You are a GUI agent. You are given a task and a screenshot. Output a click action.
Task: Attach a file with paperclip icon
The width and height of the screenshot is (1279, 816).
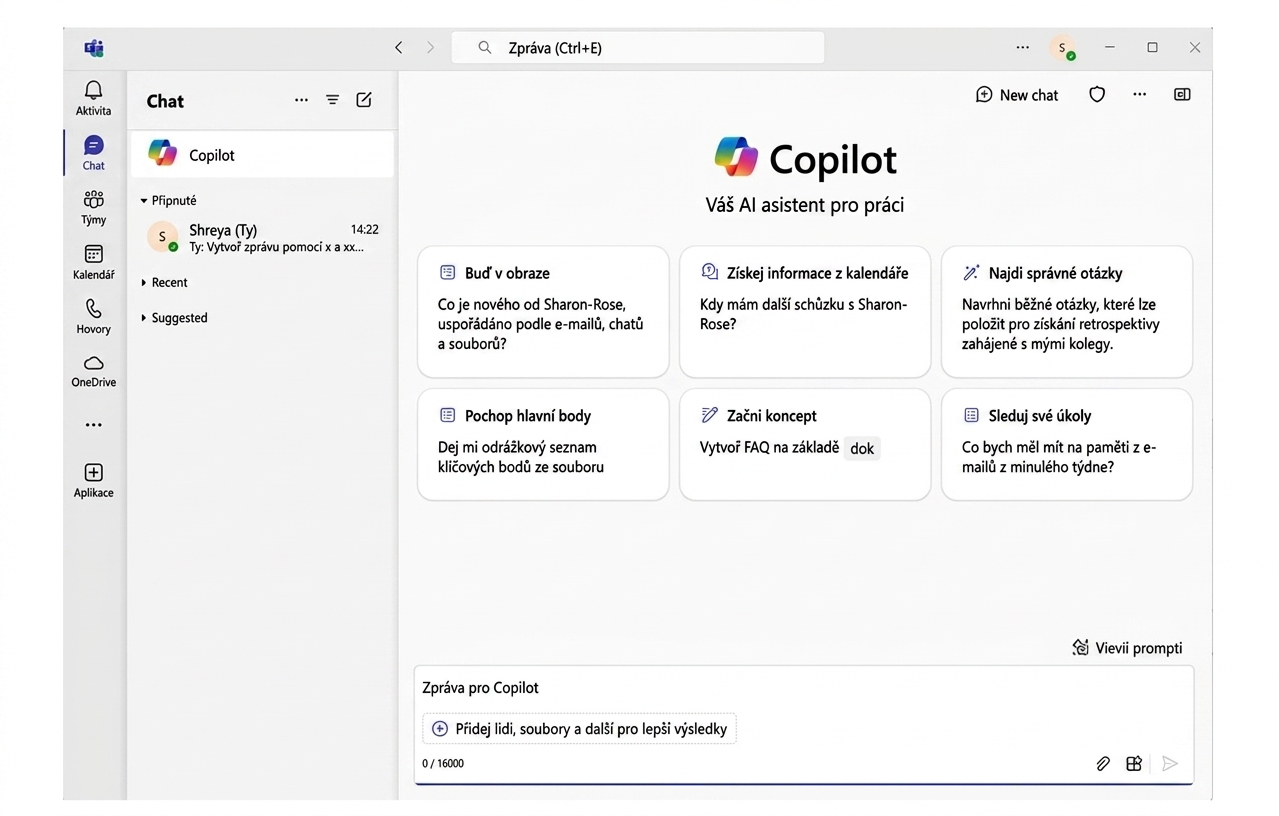(x=1103, y=763)
